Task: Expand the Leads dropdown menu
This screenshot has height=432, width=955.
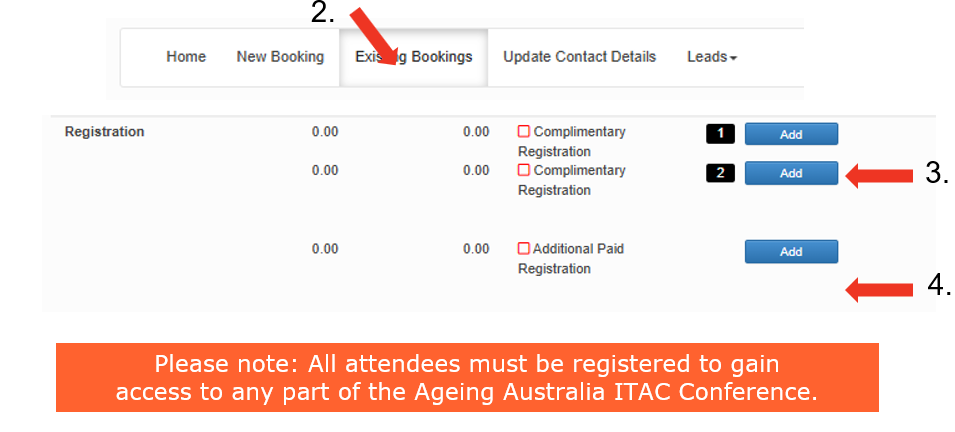Action: 711,57
